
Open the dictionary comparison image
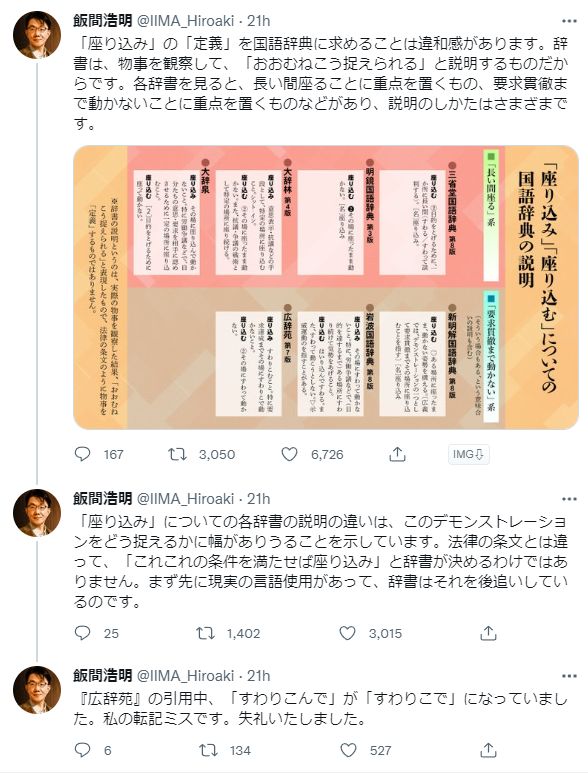pyautogui.click(x=326, y=287)
